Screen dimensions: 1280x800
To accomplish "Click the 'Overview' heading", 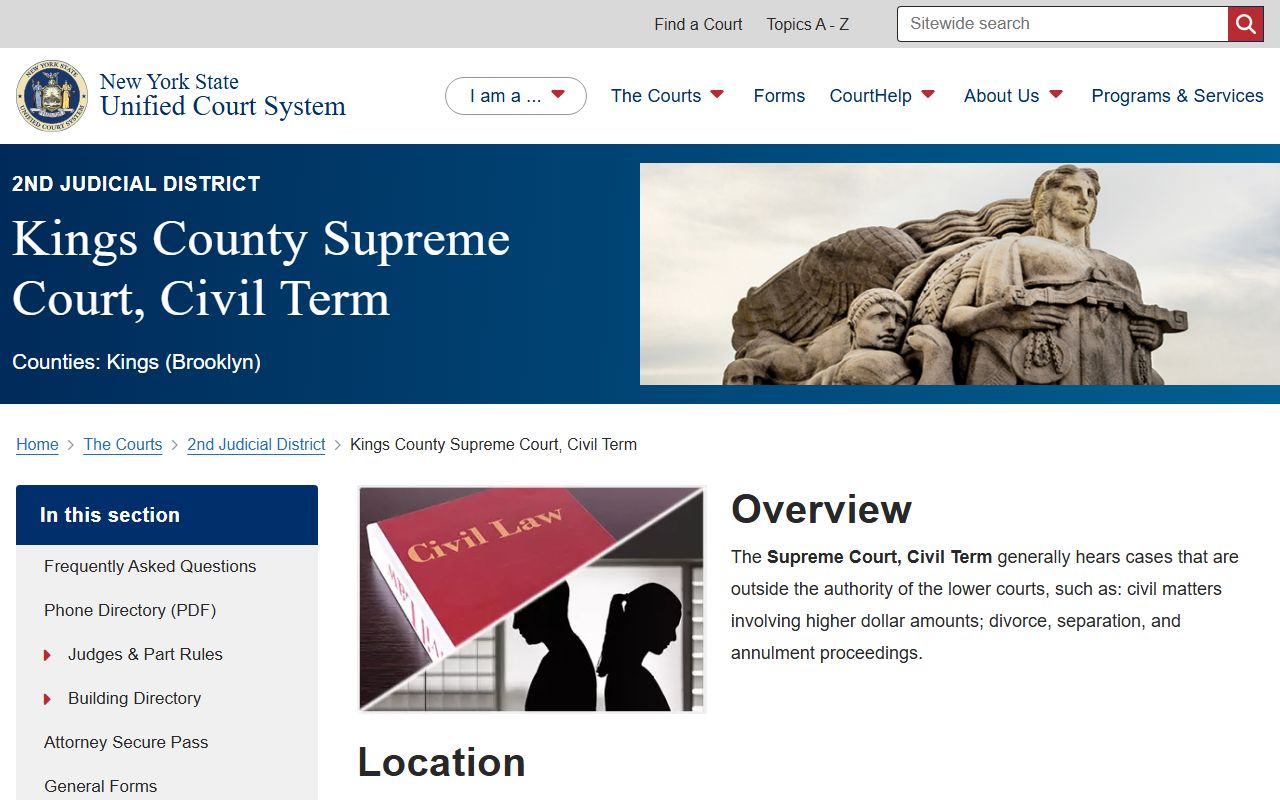I will pyautogui.click(x=821, y=509).
